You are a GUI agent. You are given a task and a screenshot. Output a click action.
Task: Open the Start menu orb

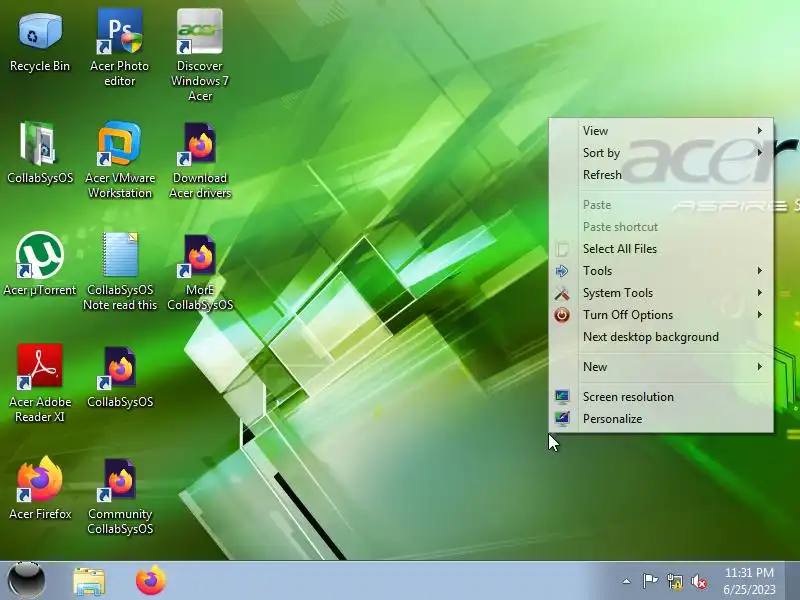[x=27, y=581]
